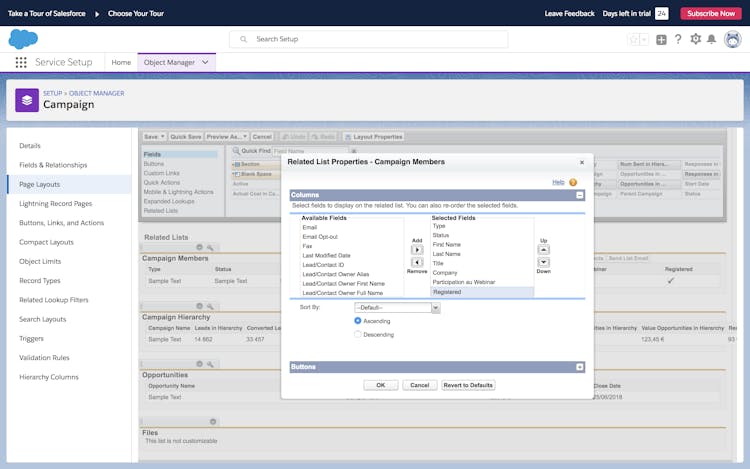750x469 pixels.
Task: Open the Setup gear menu
Action: pyautogui.click(x=695, y=39)
